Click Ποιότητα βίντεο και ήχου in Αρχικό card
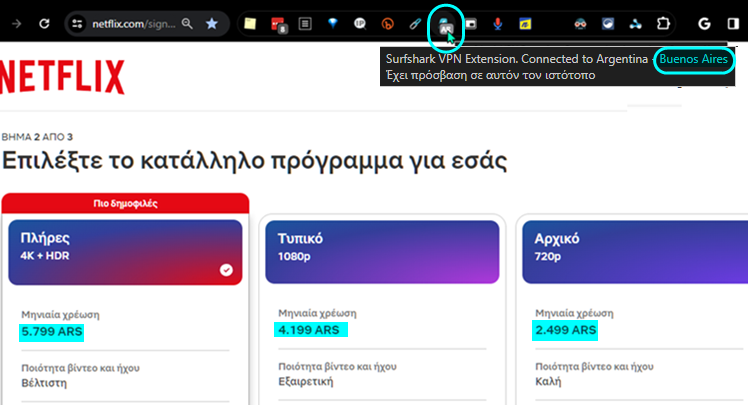748x405 pixels. 594,366
